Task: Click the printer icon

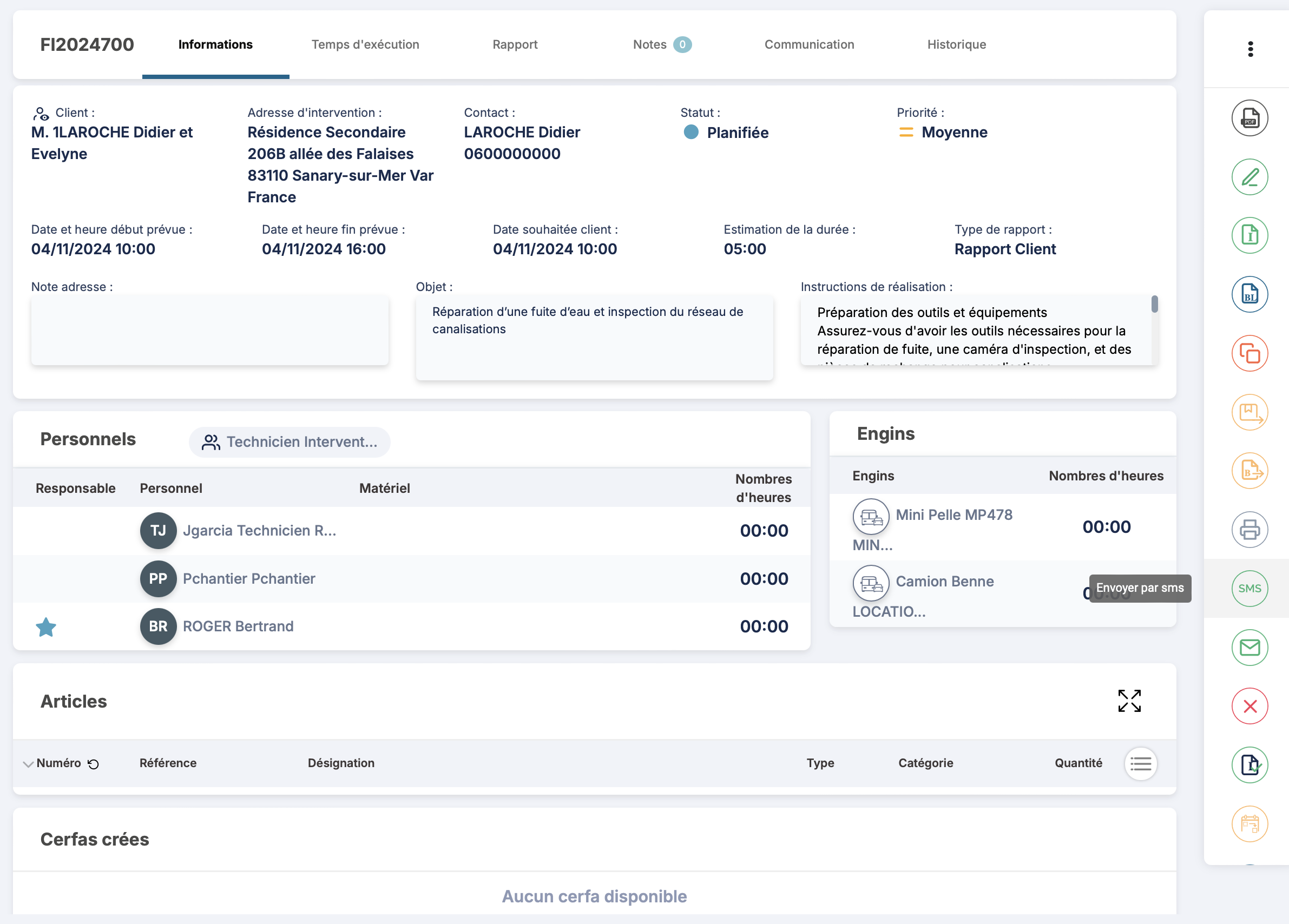Action: (x=1249, y=530)
